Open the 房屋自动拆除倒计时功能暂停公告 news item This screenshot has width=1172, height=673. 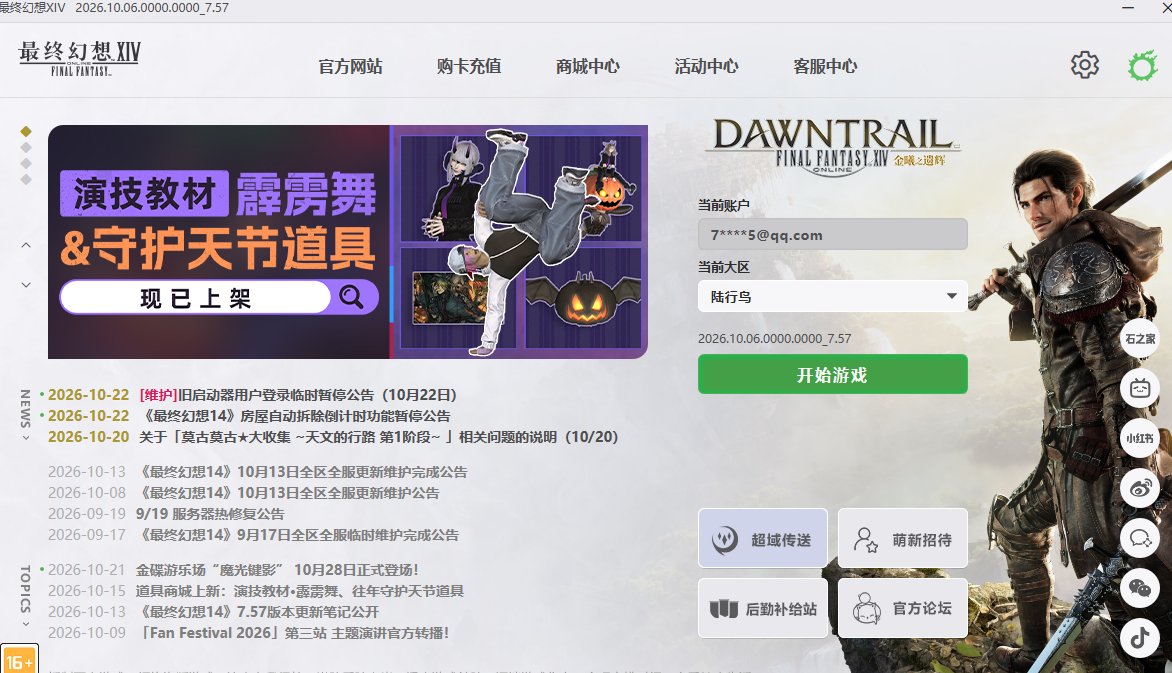point(295,416)
